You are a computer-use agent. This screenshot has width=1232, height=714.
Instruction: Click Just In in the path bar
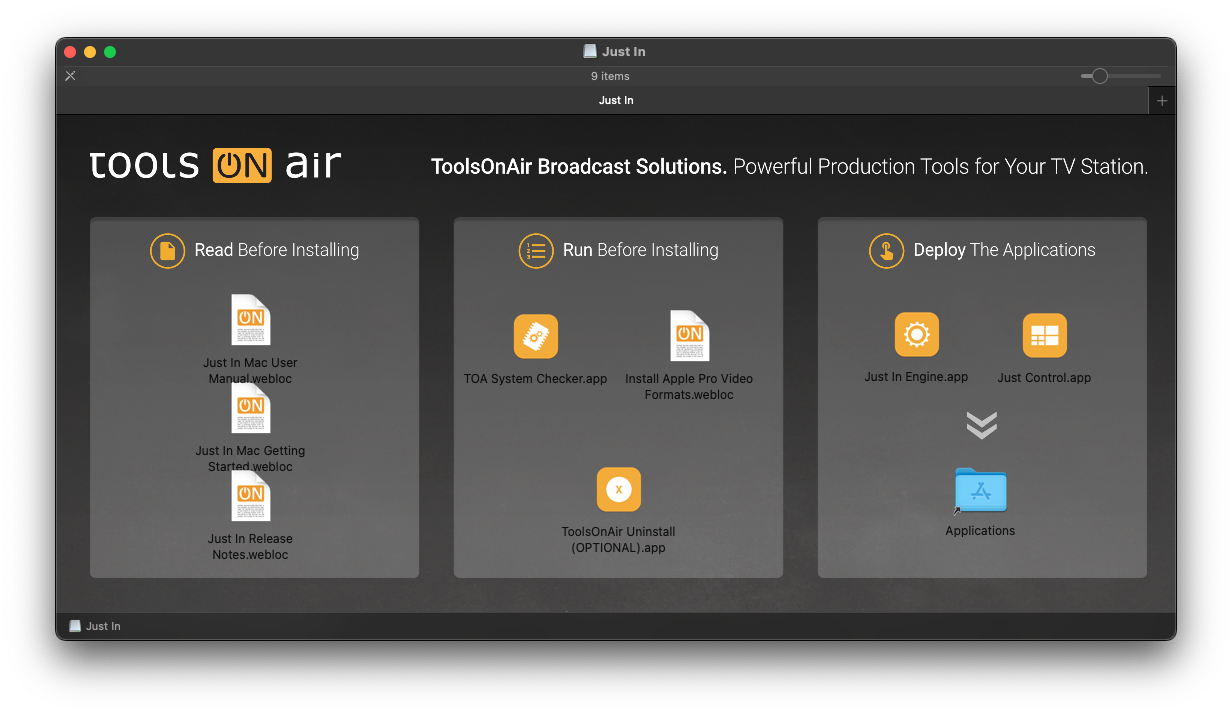click(103, 626)
